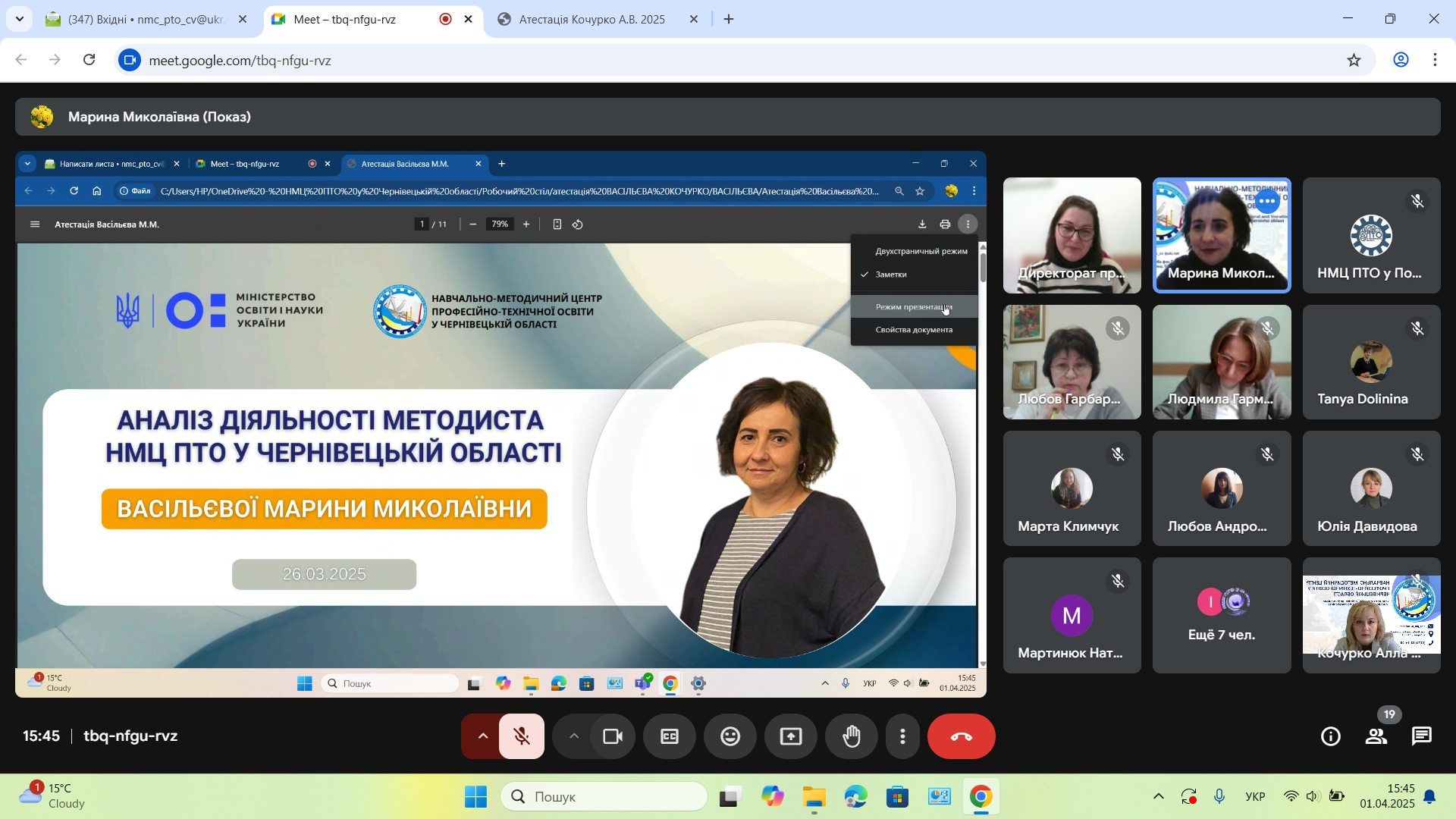
Task: Unmute the microphone toggle
Action: [x=522, y=736]
